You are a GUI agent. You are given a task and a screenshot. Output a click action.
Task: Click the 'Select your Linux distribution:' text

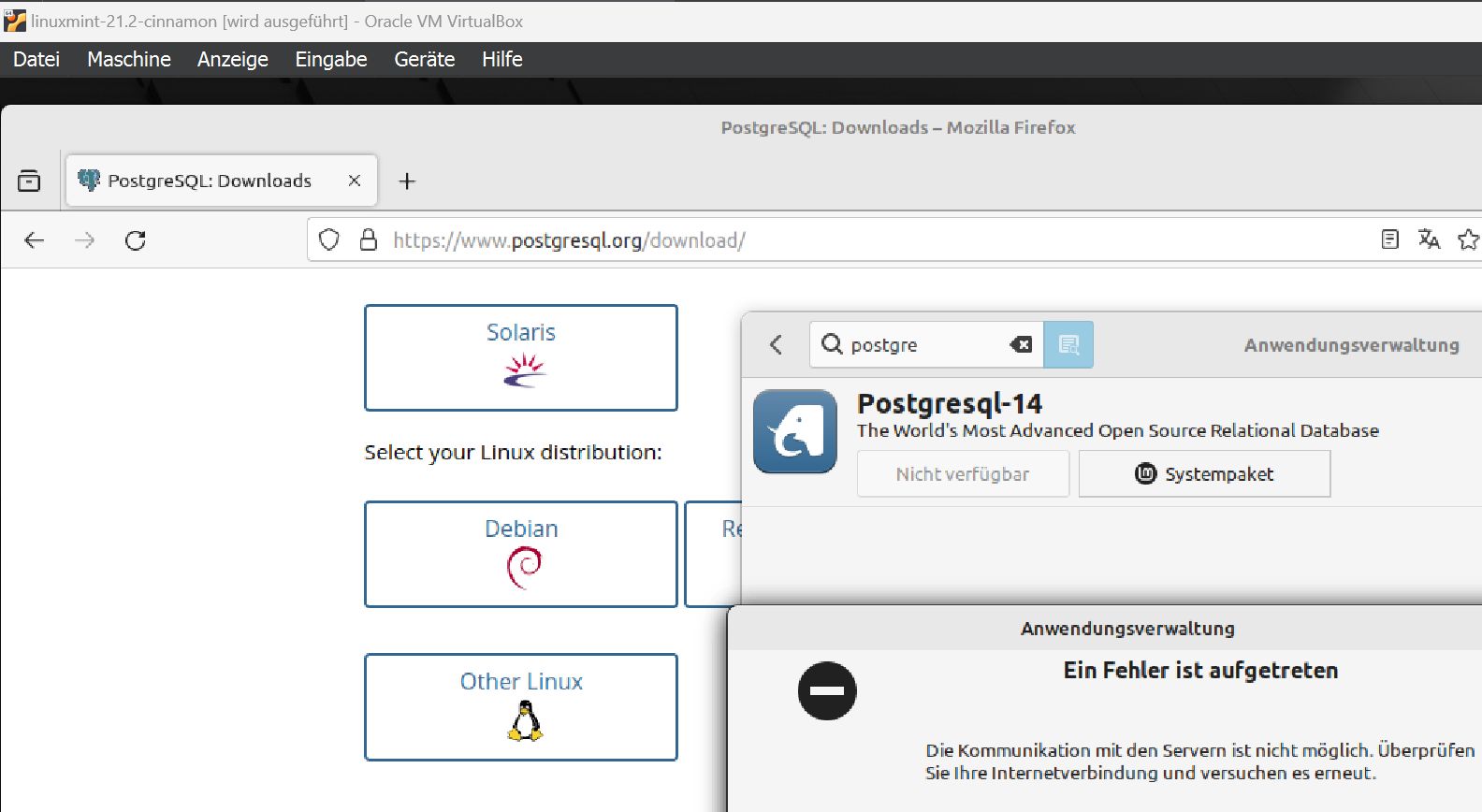point(513,453)
